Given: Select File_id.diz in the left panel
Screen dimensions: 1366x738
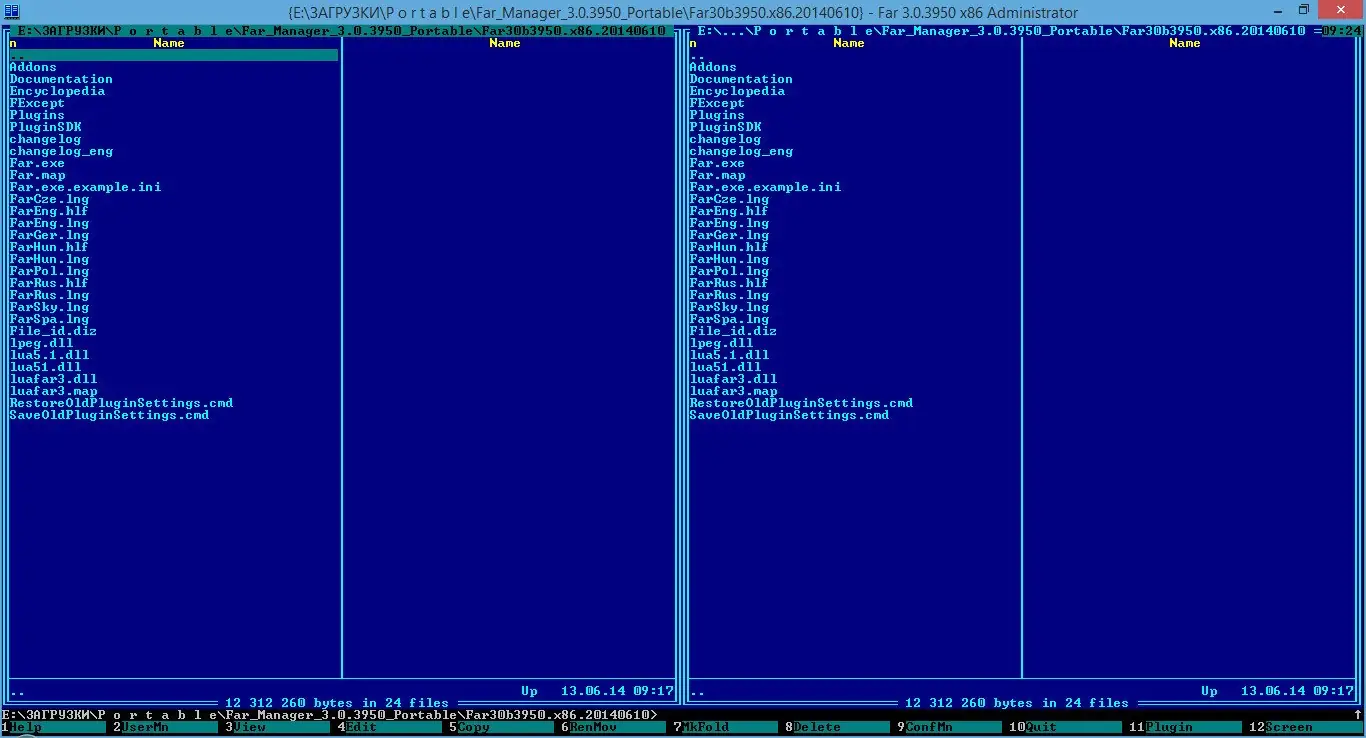Looking at the screenshot, I should point(53,331).
